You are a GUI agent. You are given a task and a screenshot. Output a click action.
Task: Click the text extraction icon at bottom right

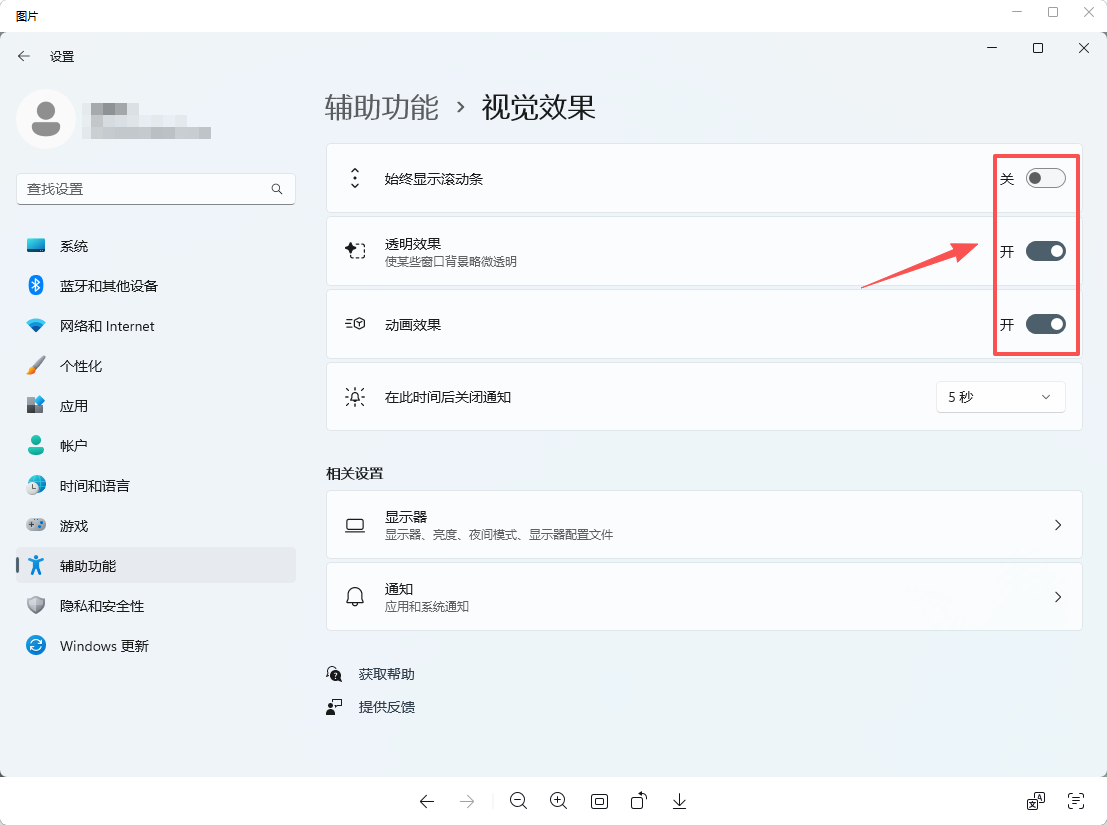pyautogui.click(x=1075, y=801)
